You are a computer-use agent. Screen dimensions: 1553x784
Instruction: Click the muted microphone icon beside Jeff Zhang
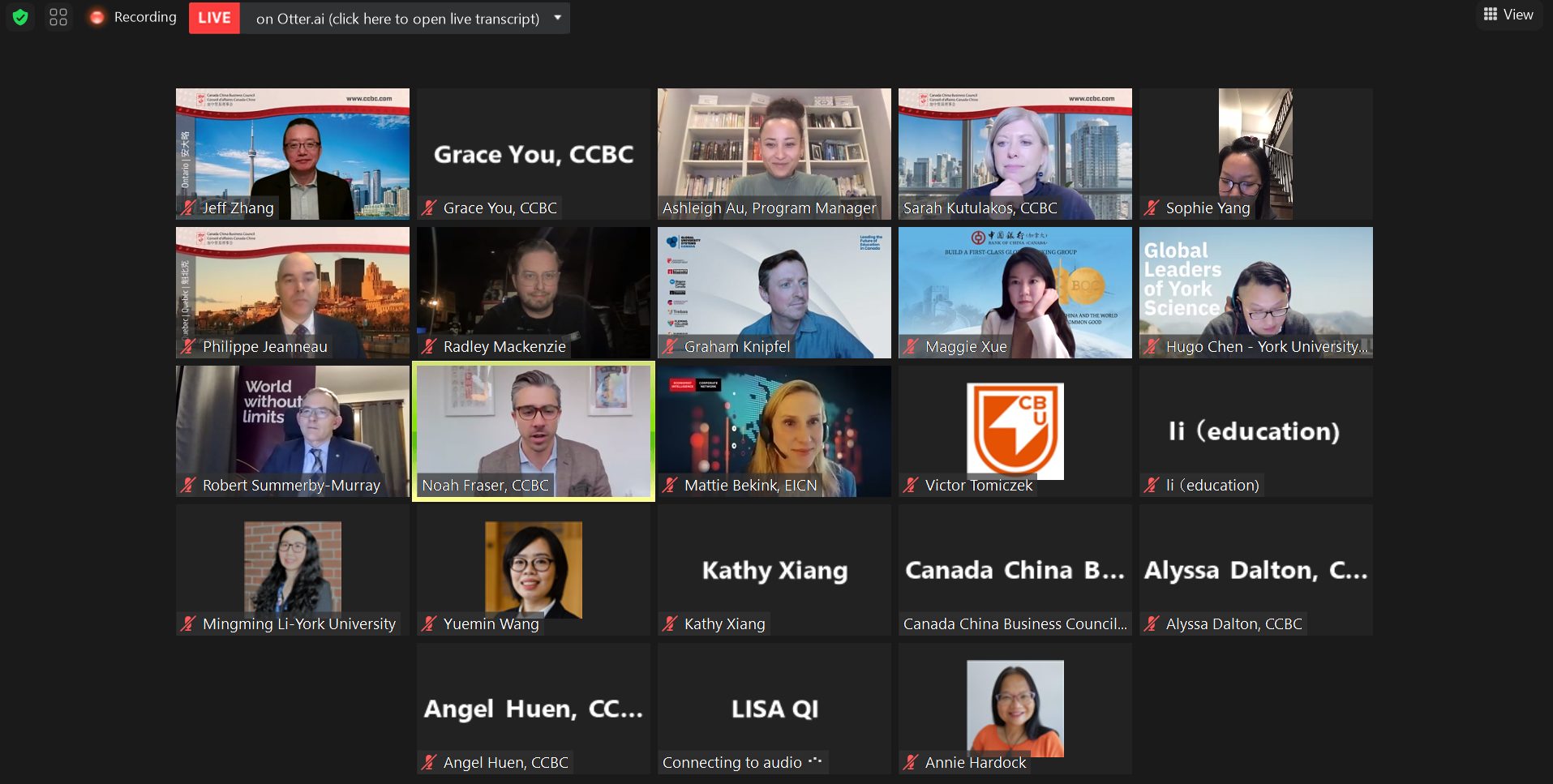click(x=188, y=208)
